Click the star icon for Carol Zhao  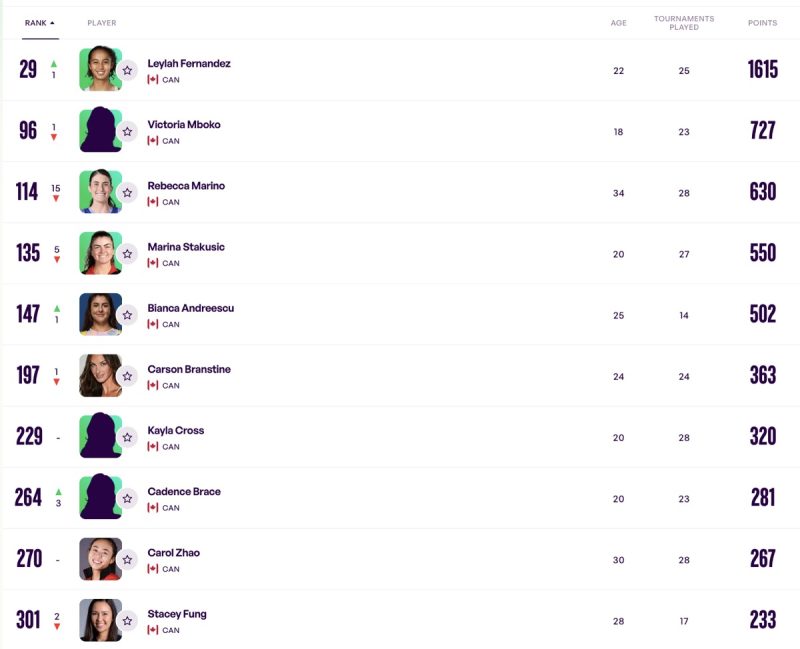pos(128,560)
